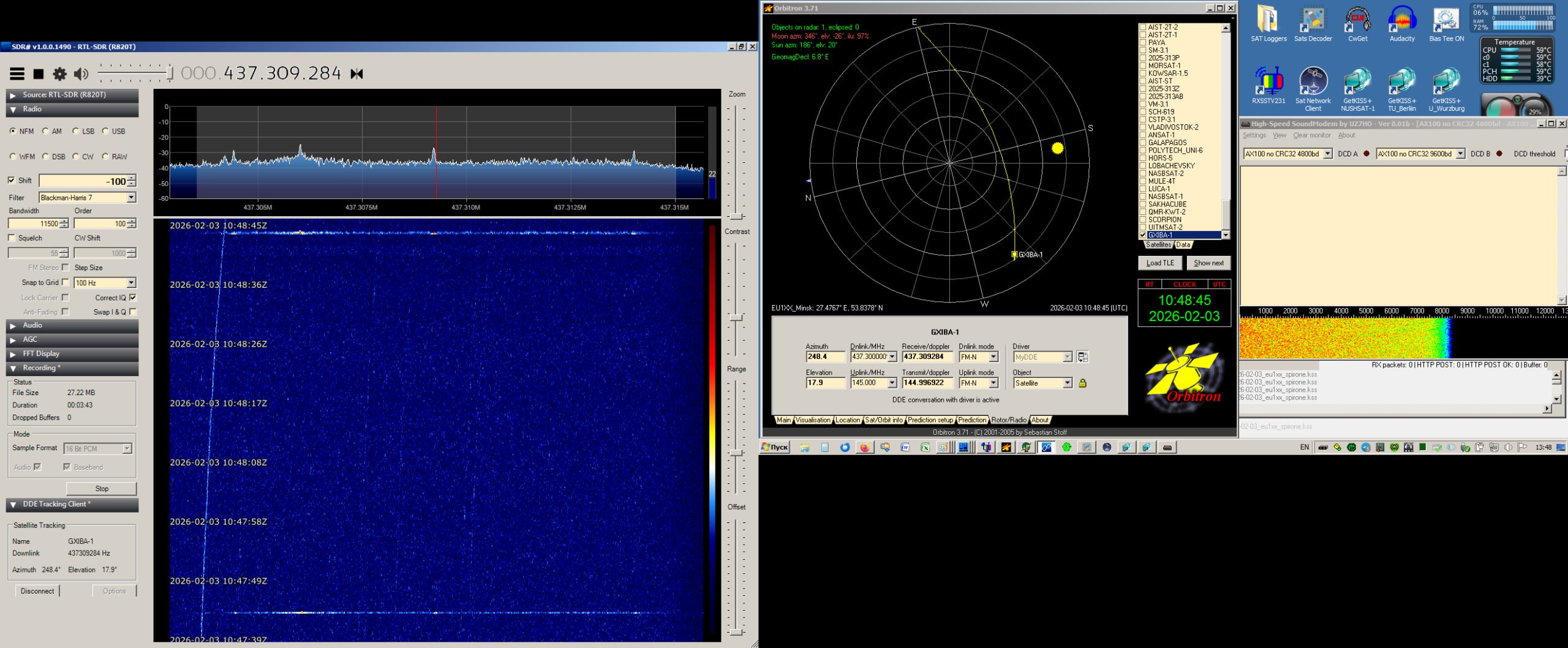
Task: Click the SDR# volume slider
Action: (x=135, y=74)
